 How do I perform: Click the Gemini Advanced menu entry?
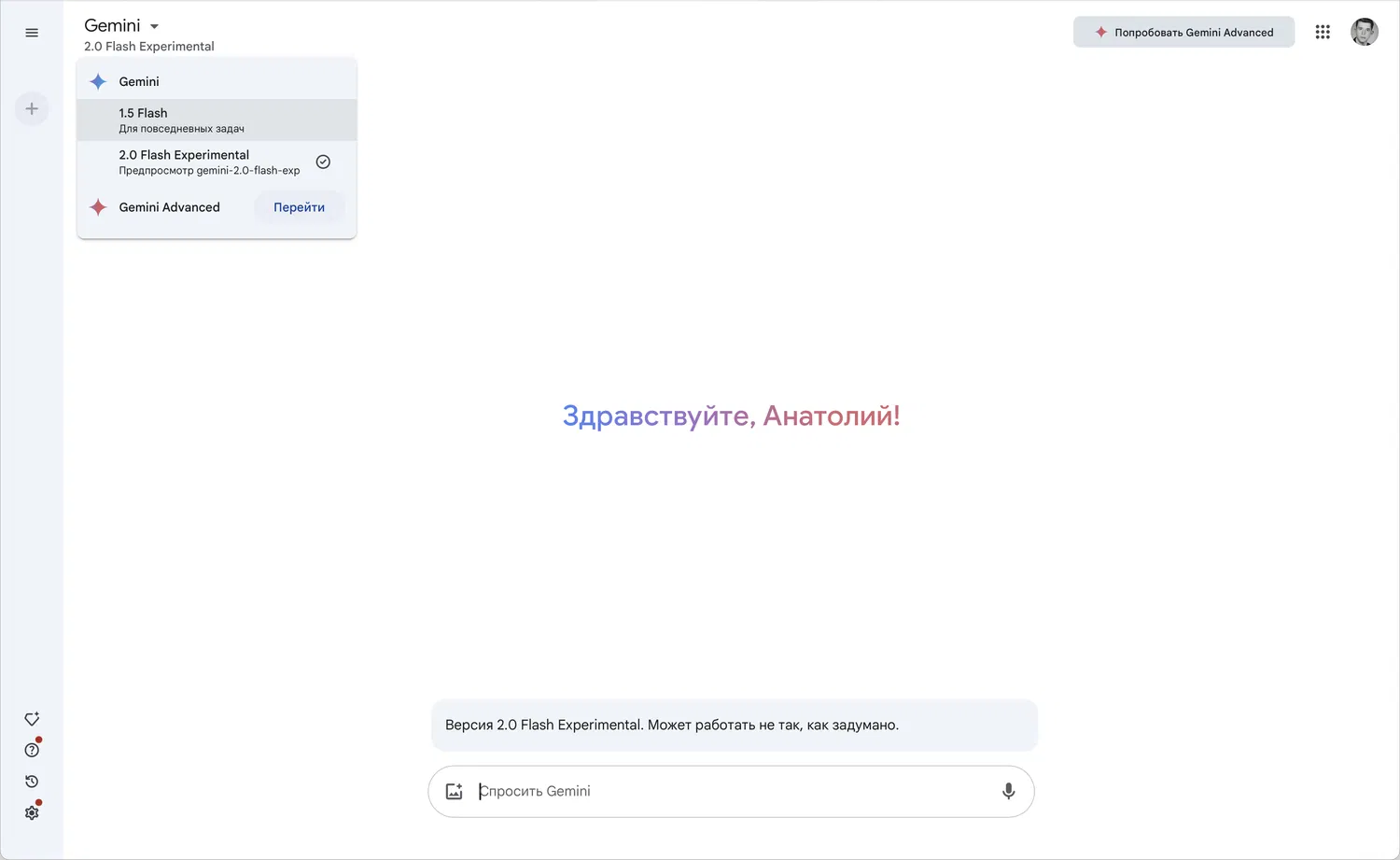click(169, 207)
